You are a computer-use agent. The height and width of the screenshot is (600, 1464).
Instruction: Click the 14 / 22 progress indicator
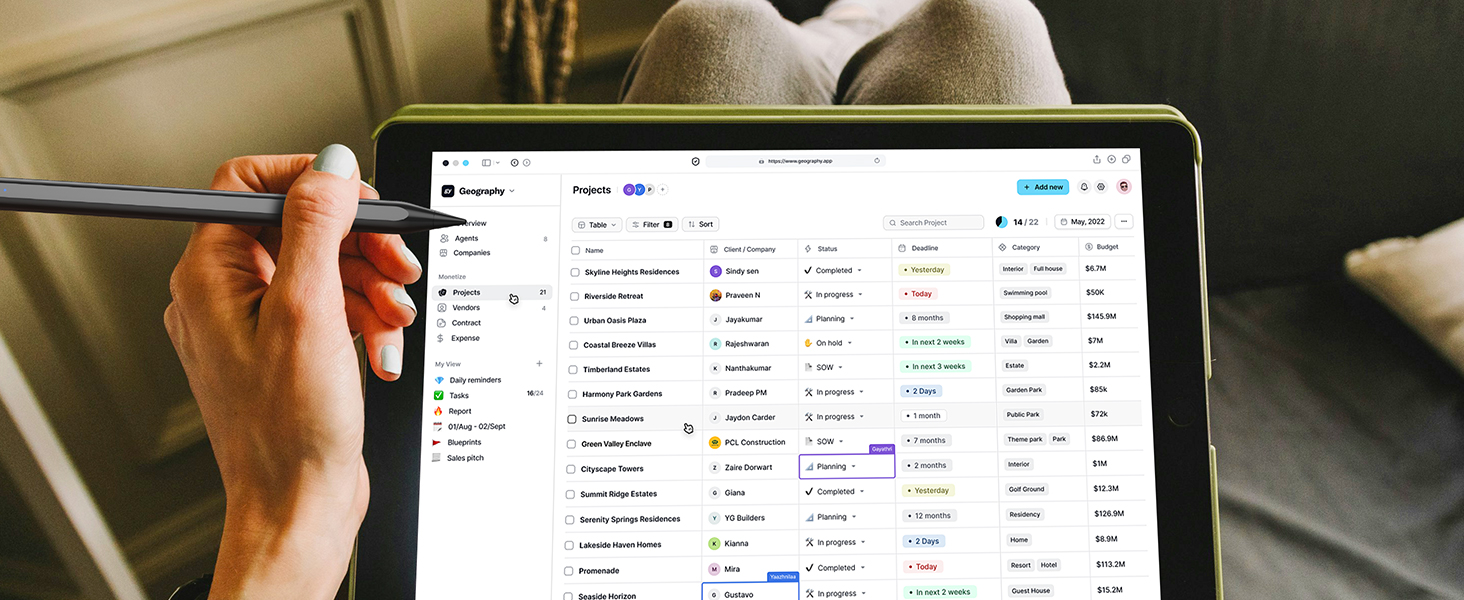[1018, 222]
